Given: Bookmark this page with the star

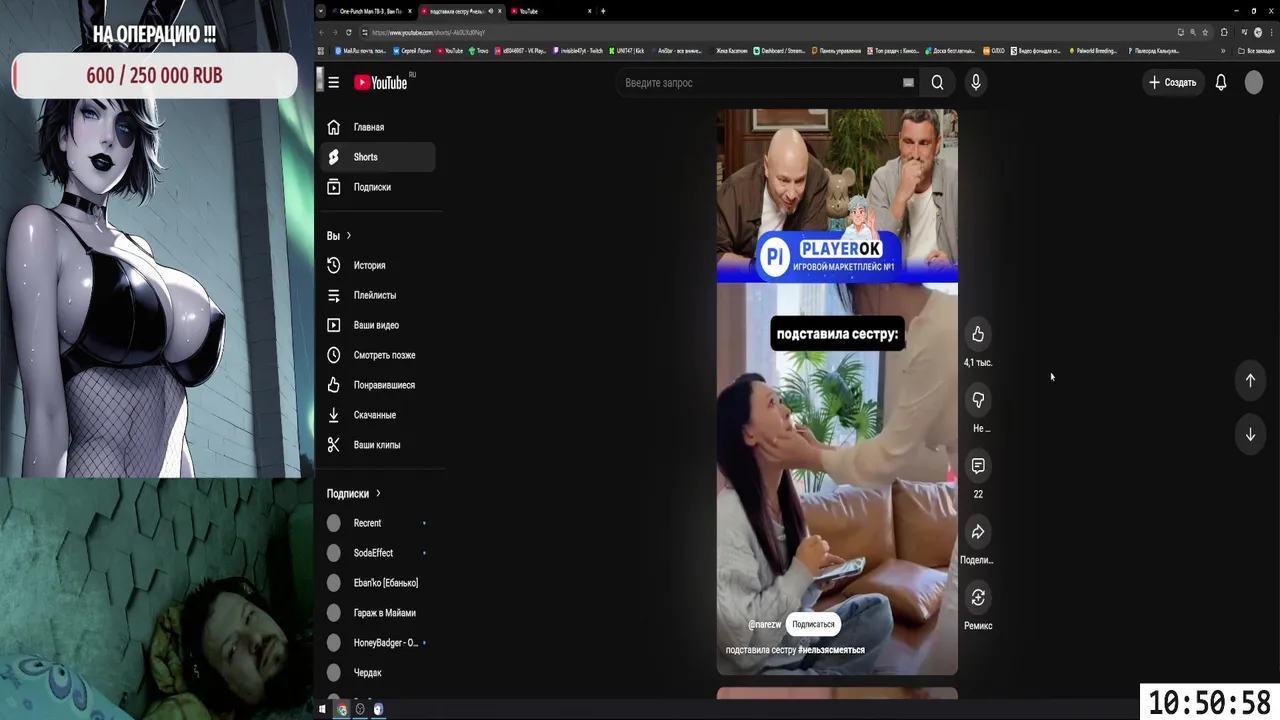Looking at the screenshot, I should point(1206,32).
